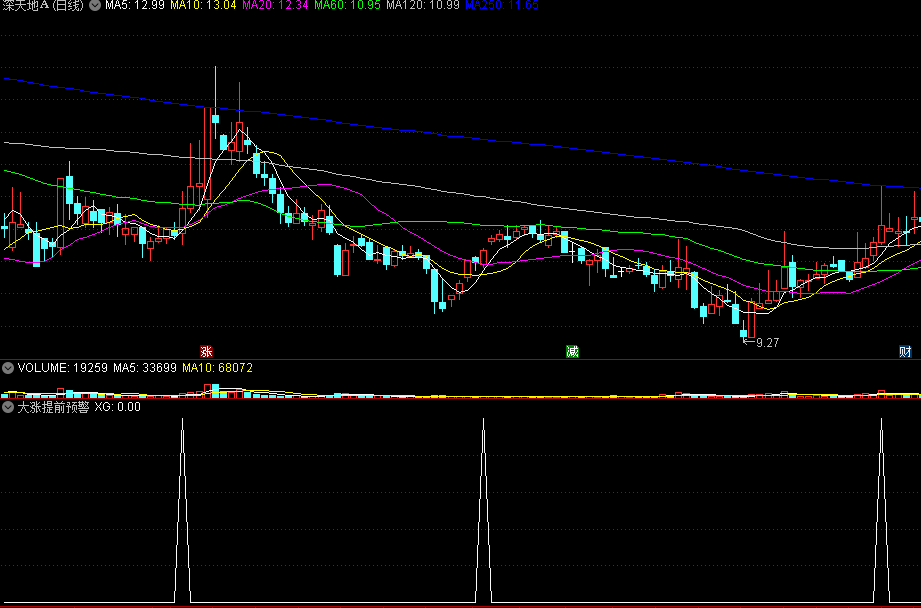
Task: Click the MA10: 13.04 moving average label
Action: (204, 5)
